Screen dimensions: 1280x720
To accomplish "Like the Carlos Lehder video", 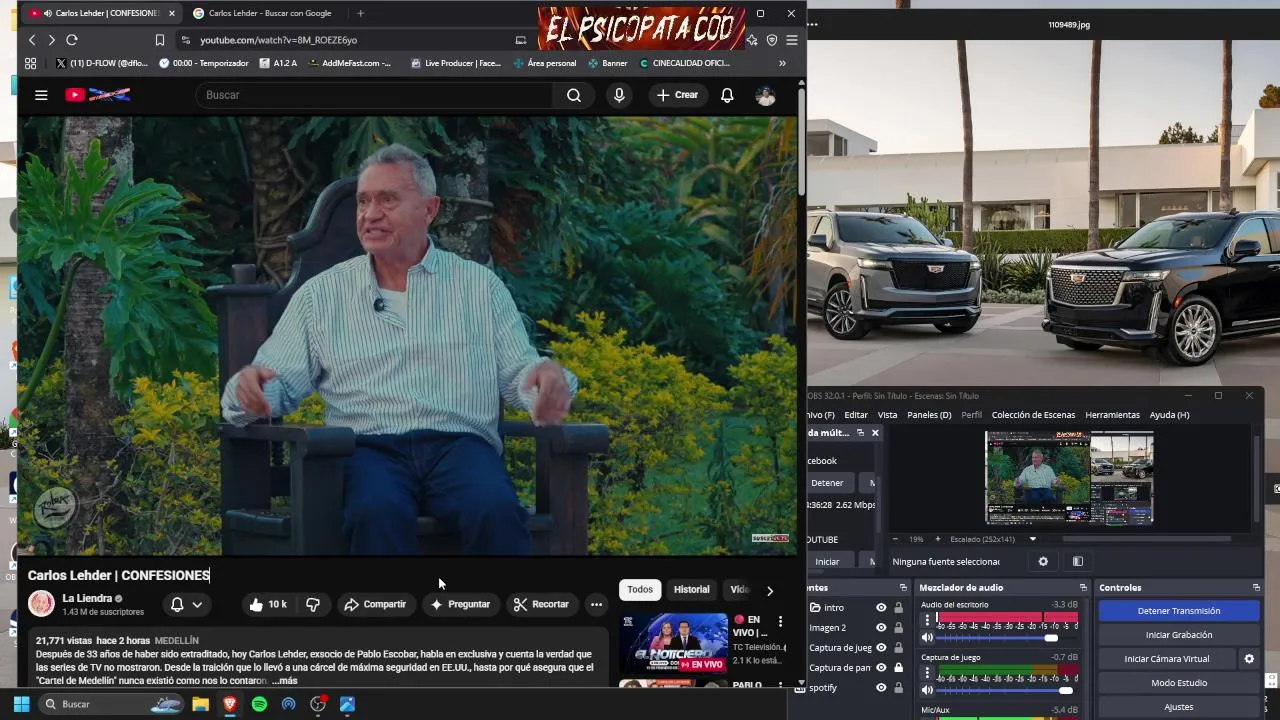I will [x=267, y=604].
